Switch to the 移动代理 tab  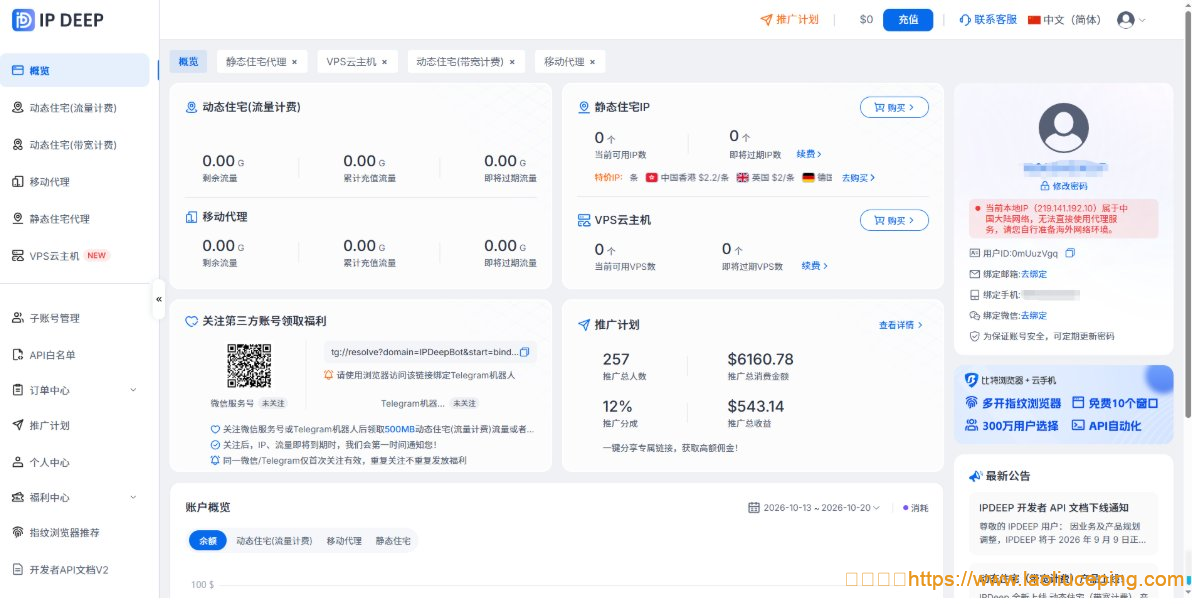564,62
